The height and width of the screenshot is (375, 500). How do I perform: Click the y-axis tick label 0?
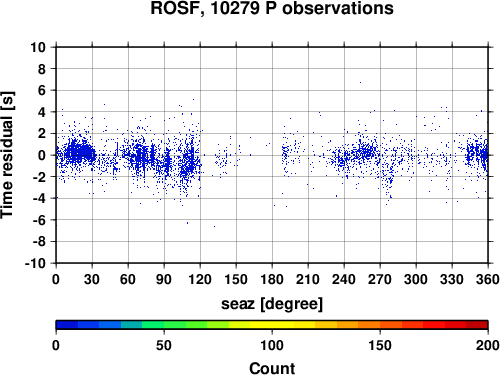click(x=42, y=155)
